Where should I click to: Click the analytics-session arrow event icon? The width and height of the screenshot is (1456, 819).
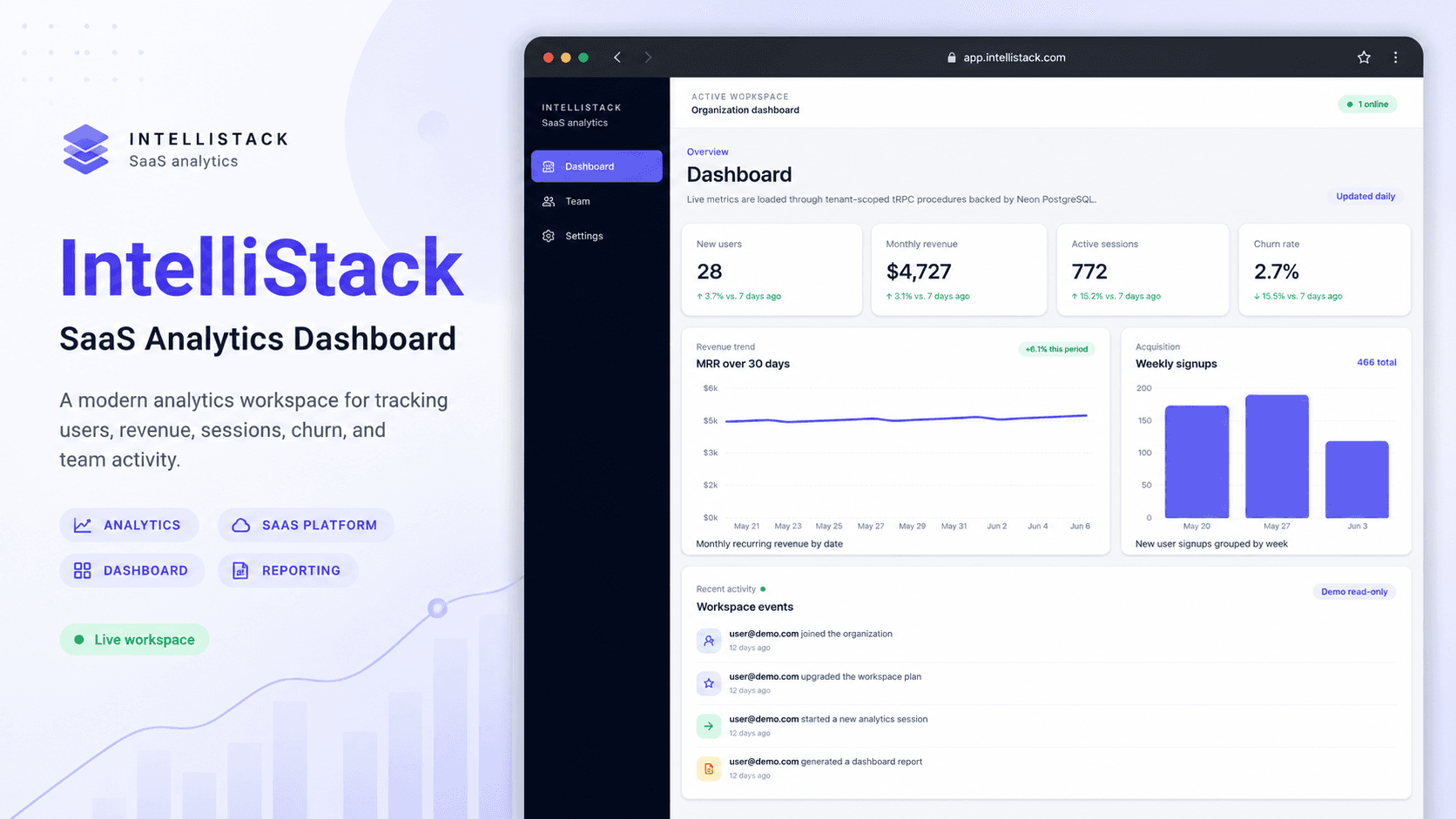click(x=709, y=726)
